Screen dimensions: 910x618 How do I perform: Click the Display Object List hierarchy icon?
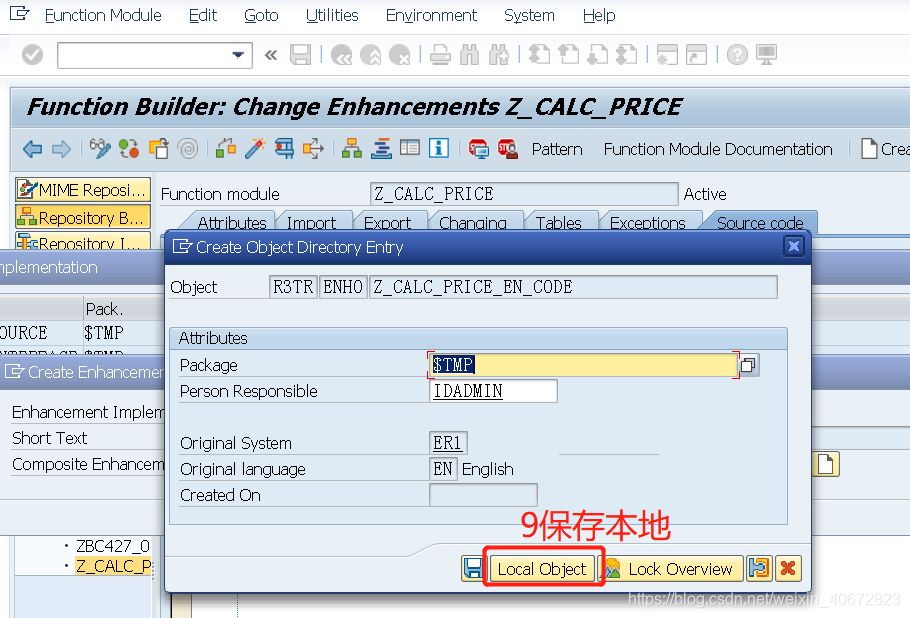[352, 149]
